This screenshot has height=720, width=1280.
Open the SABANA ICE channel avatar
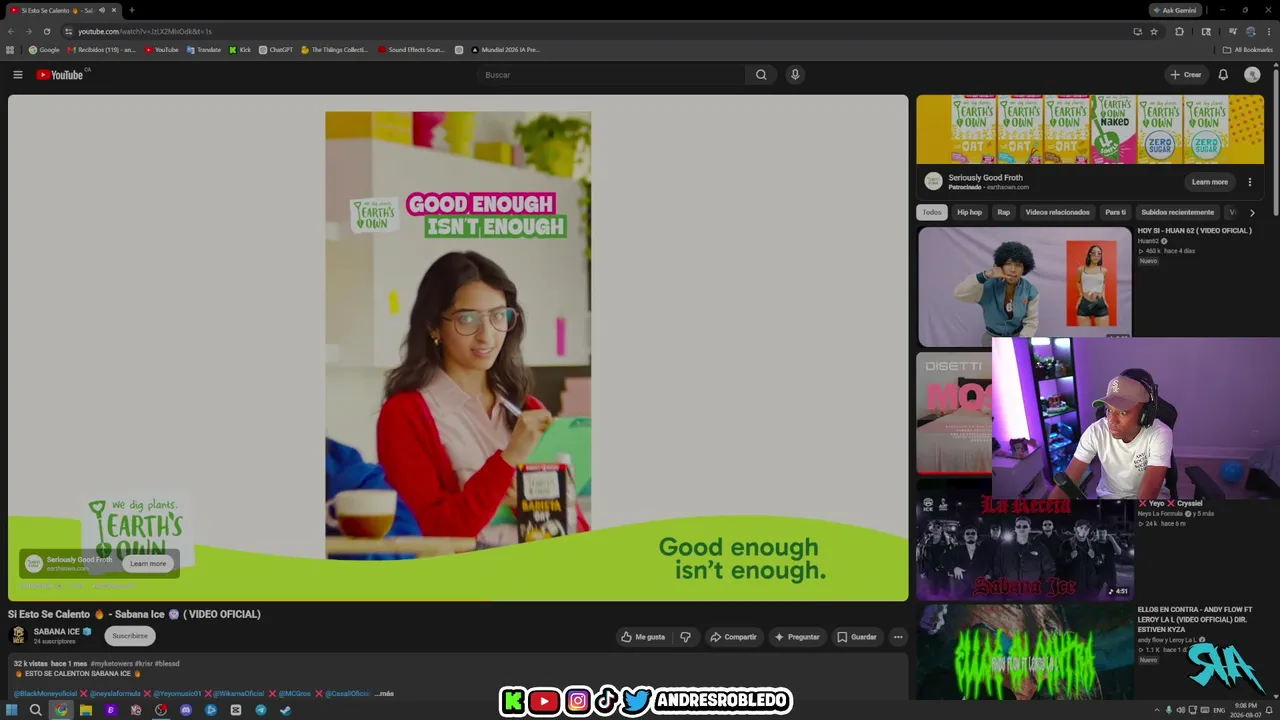pyautogui.click(x=18, y=636)
